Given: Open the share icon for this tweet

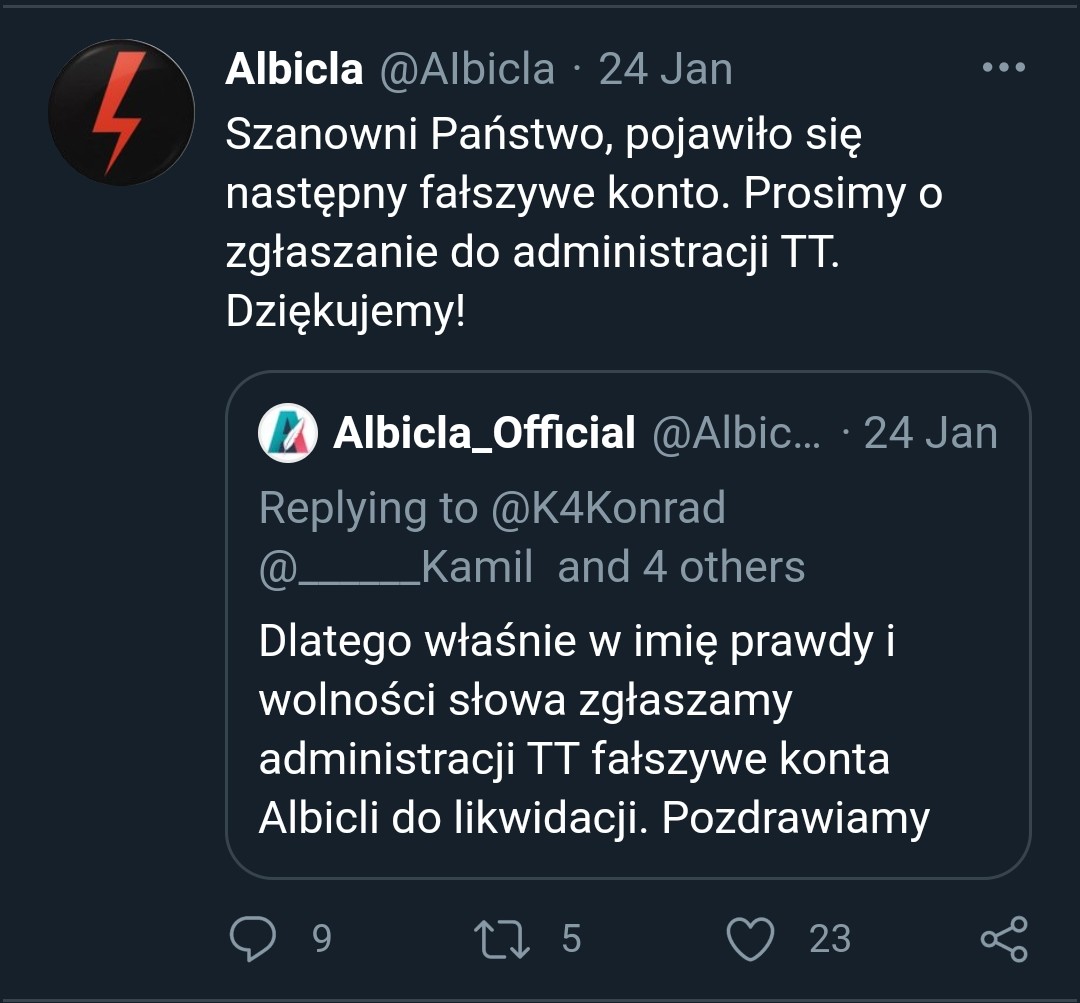Looking at the screenshot, I should 1003,939.
